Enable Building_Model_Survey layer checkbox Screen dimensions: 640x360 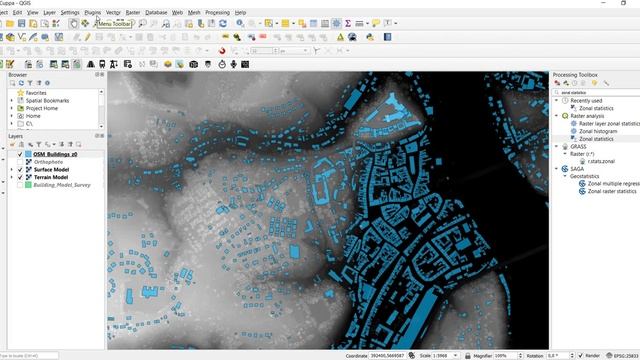pyautogui.click(x=20, y=185)
